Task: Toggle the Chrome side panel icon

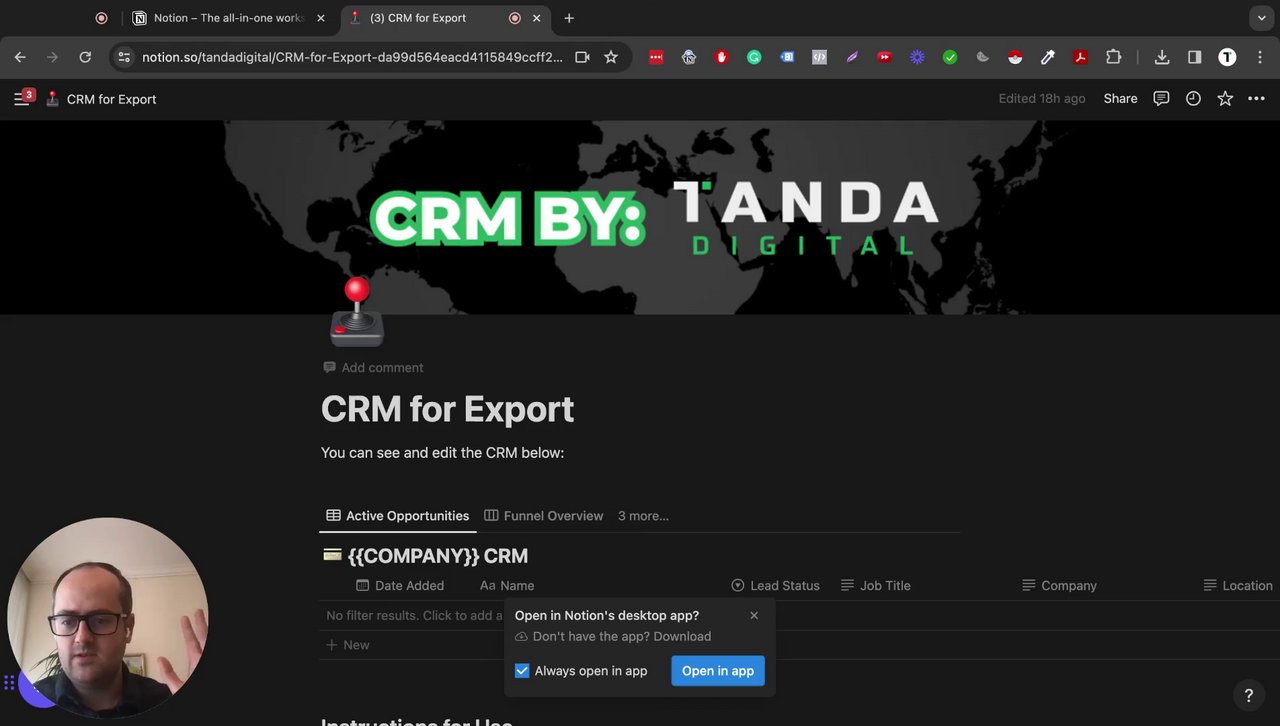Action: click(1194, 57)
